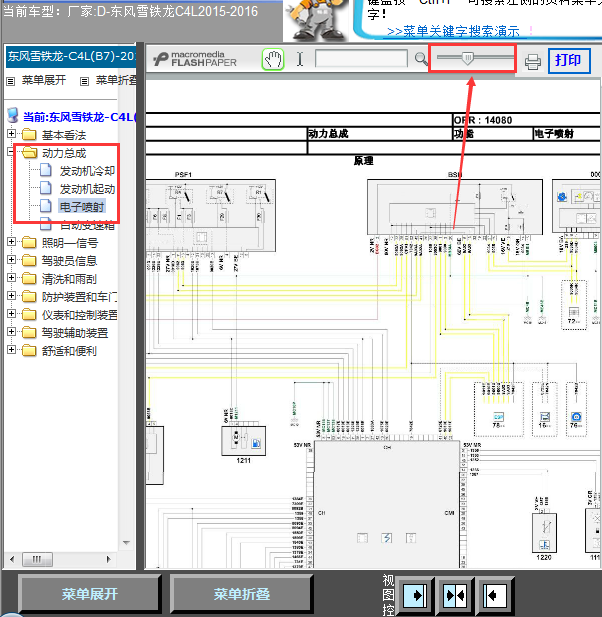This screenshot has width=602, height=617.
Task: Click the Macromedia FlashPaper logo
Action: [x=195, y=59]
